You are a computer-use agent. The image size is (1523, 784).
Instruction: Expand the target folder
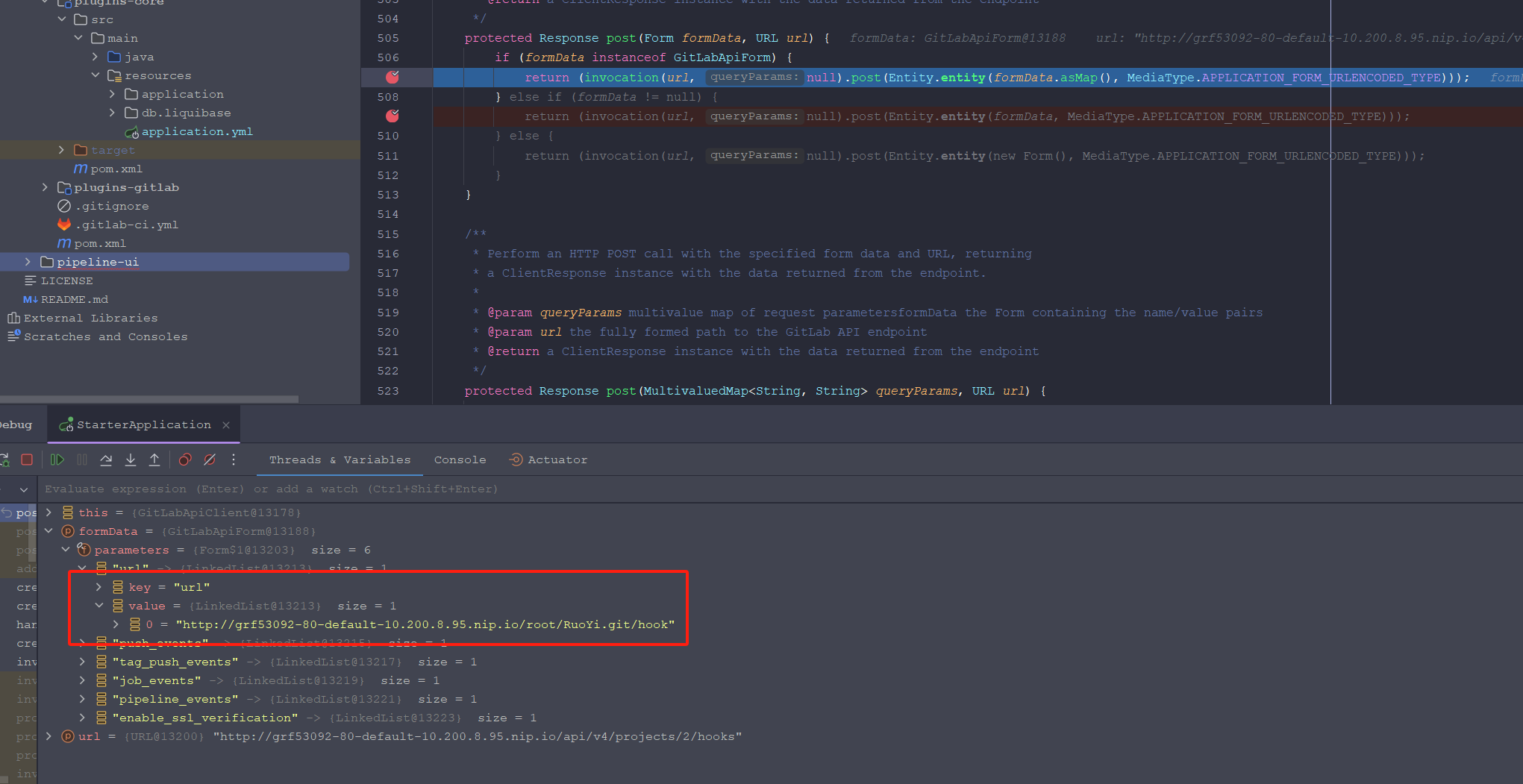pyautogui.click(x=62, y=150)
